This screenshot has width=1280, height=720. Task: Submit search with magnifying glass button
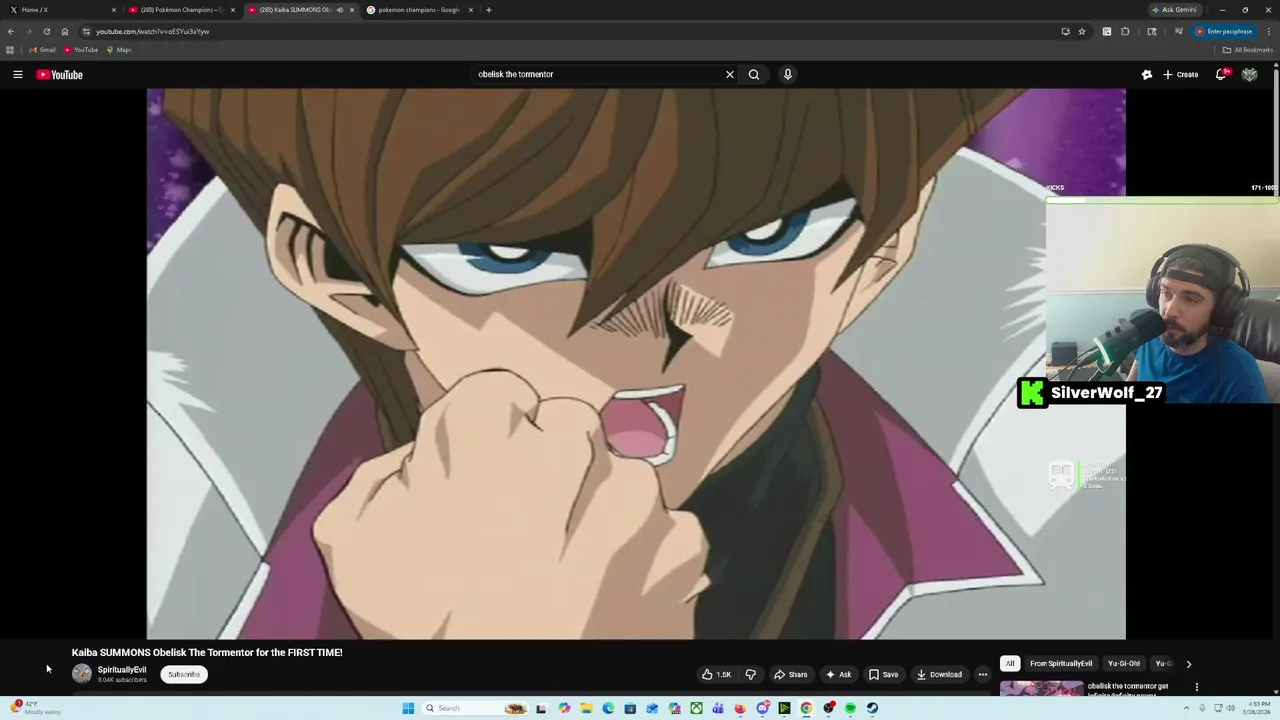(754, 74)
